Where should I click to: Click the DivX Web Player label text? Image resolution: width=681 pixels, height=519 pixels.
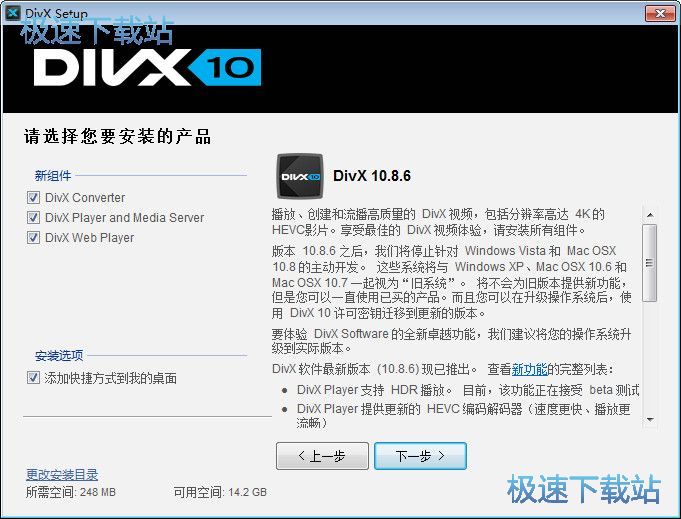[89, 238]
